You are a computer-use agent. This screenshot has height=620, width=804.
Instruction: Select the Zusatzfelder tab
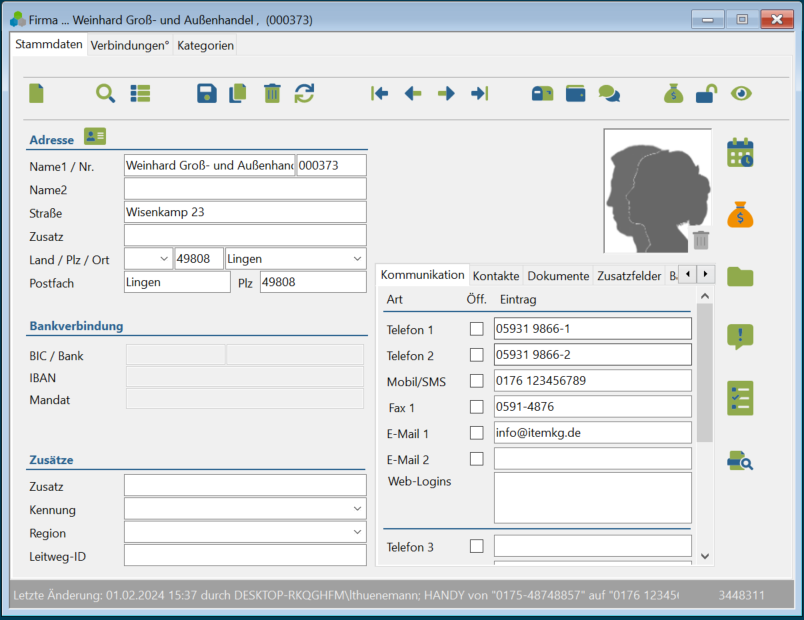pyautogui.click(x=629, y=276)
